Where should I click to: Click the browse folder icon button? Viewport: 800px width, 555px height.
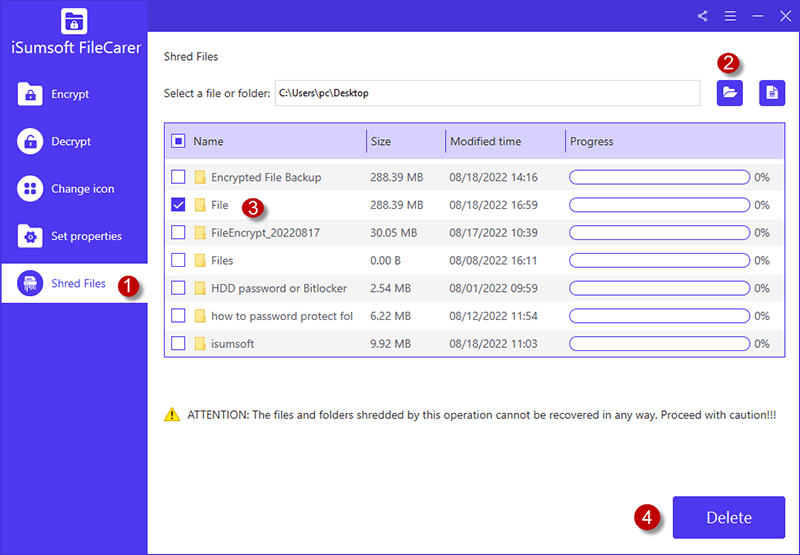[730, 93]
